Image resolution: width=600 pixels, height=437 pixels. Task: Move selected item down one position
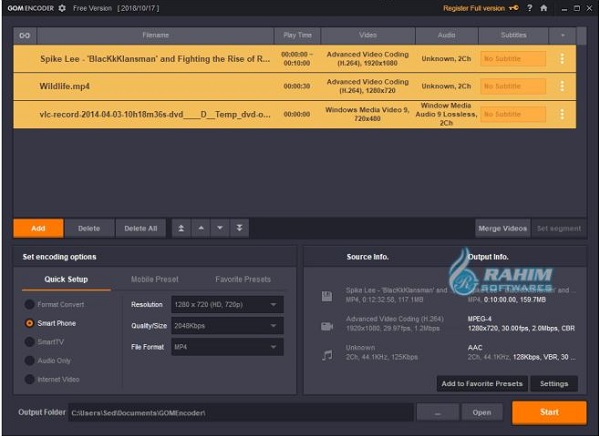coord(220,228)
